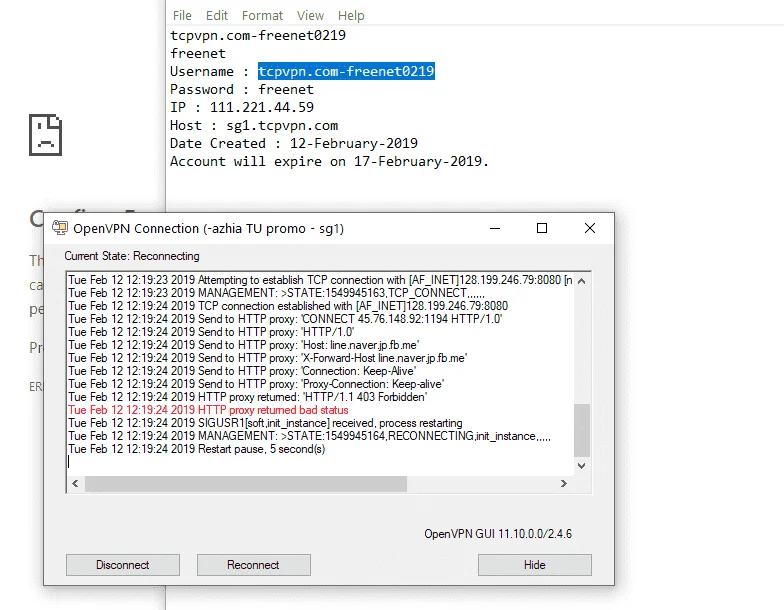Click the log scroll right arrow
Screen dimensions: 784x610
coord(564,484)
